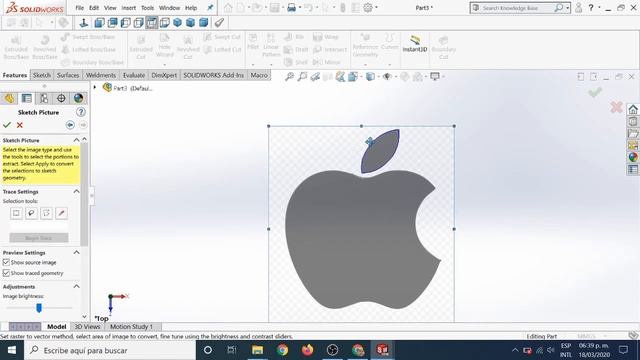
Task: Open the PropertyManager tab icon
Action: coord(27,98)
